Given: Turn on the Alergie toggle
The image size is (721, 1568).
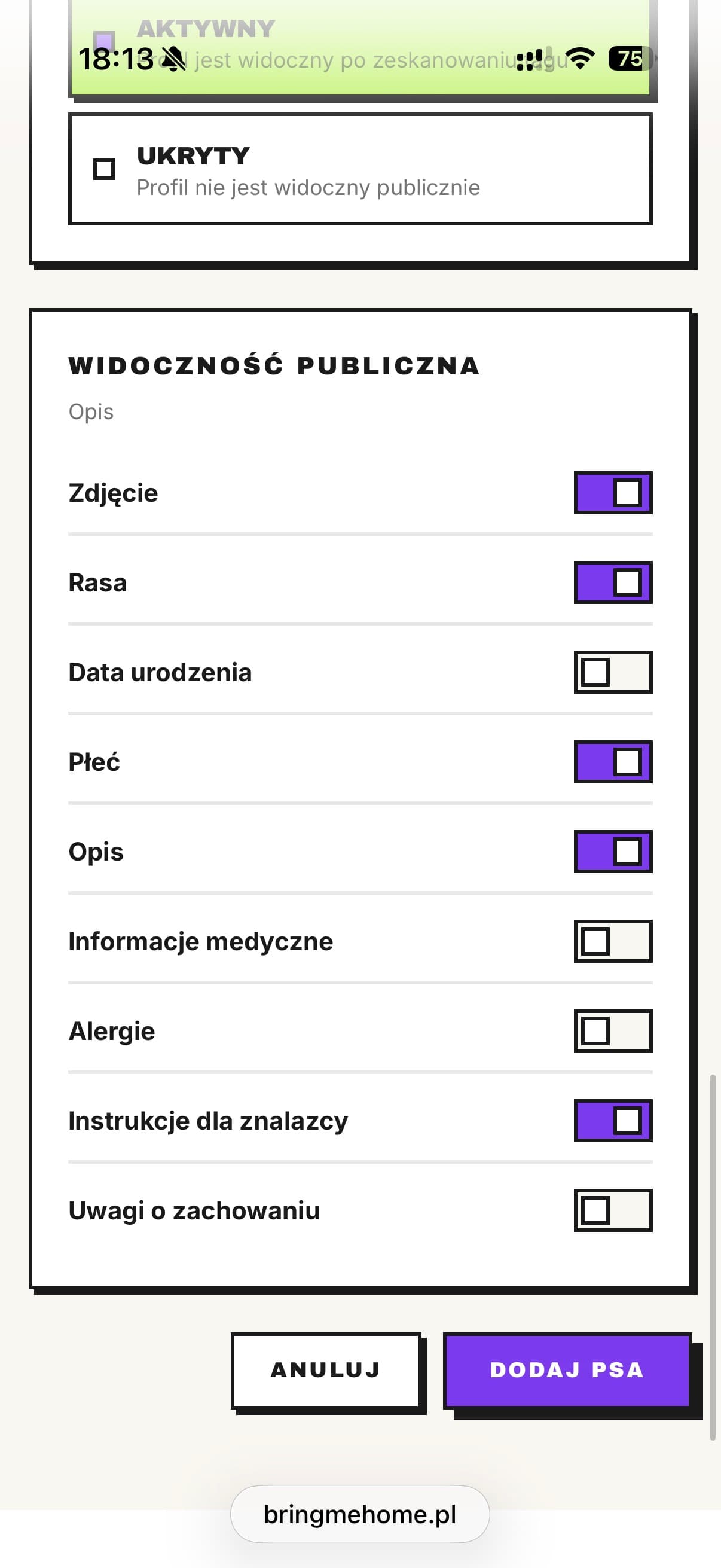Looking at the screenshot, I should click(613, 1030).
